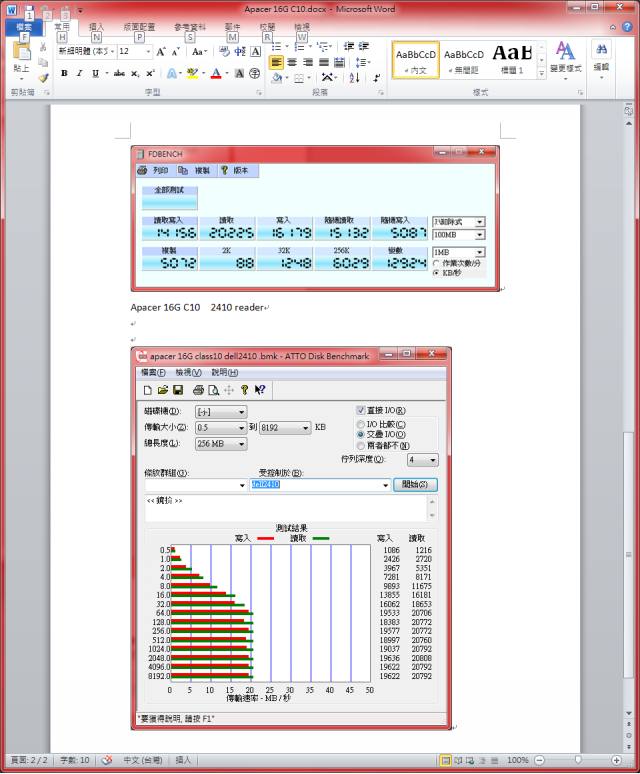Switch to the Review (校閱) tab
Viewport: 640px width, 774px height.
click(x=267, y=27)
